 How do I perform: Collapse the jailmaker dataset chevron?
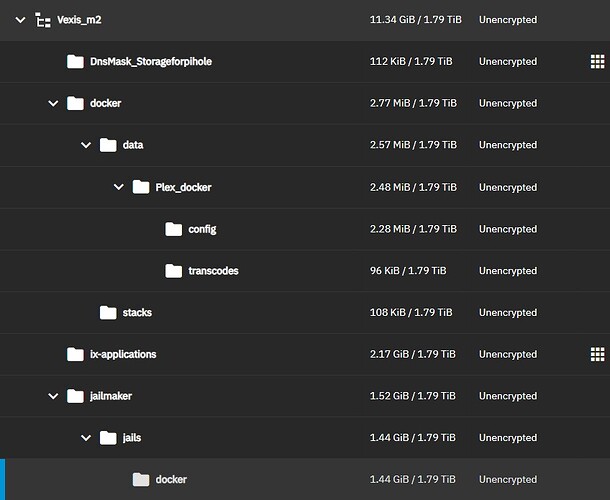[53, 396]
